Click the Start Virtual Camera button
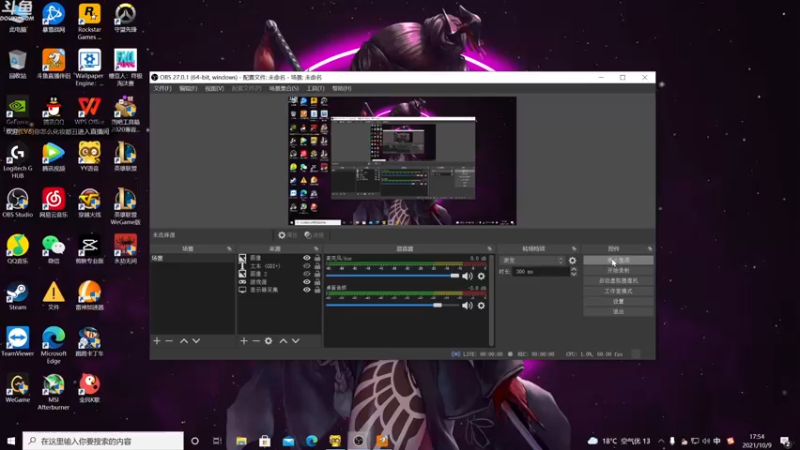 coord(618,281)
